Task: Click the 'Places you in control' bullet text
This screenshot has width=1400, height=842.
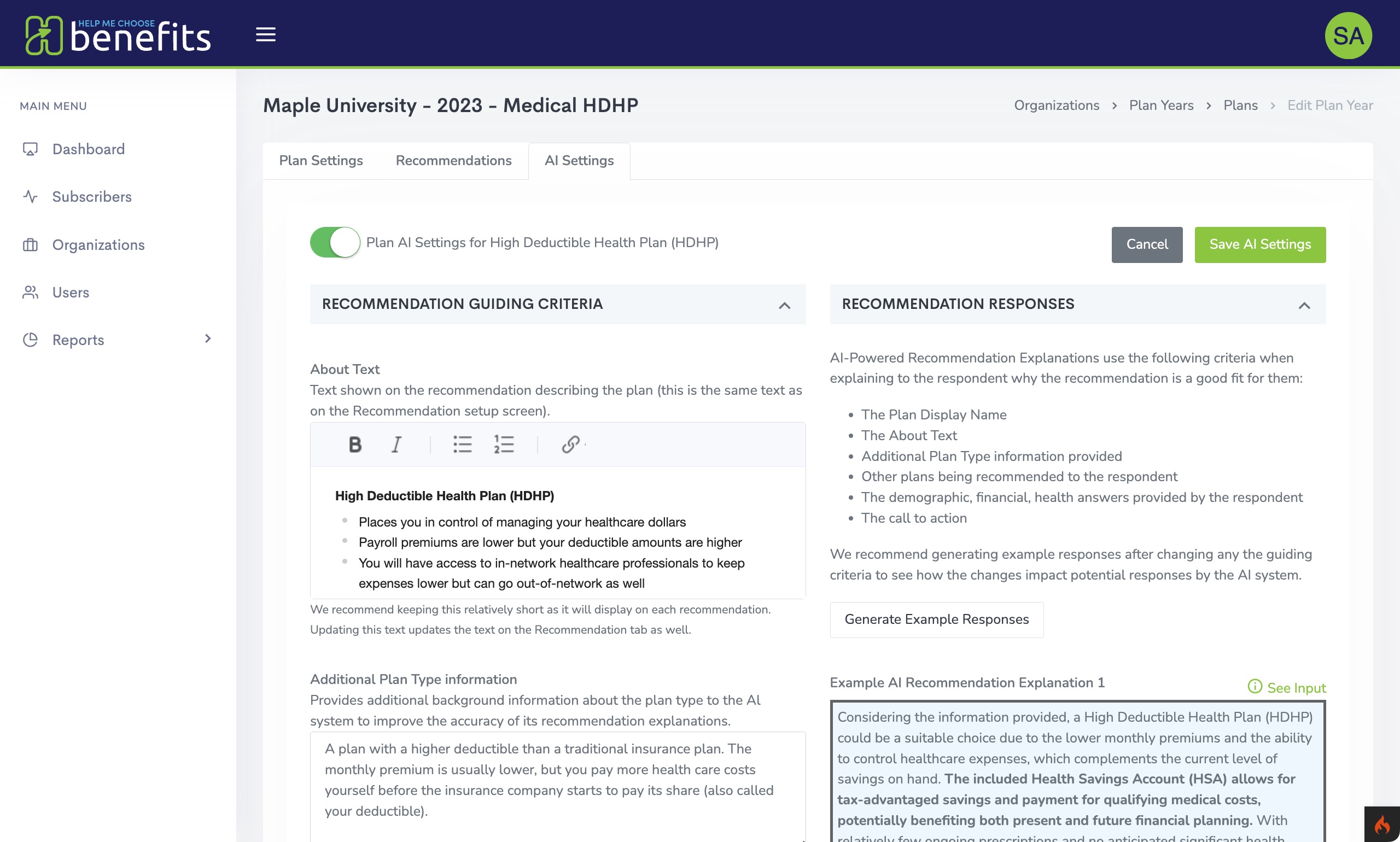Action: point(522,522)
